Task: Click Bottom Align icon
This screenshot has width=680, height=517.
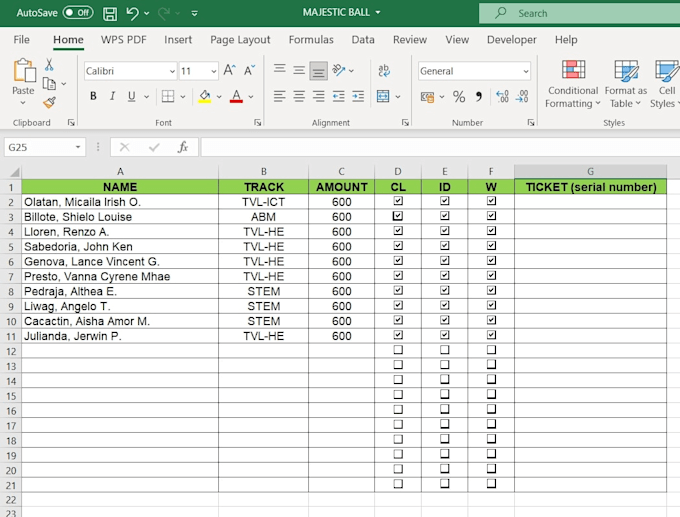Action: [318, 71]
